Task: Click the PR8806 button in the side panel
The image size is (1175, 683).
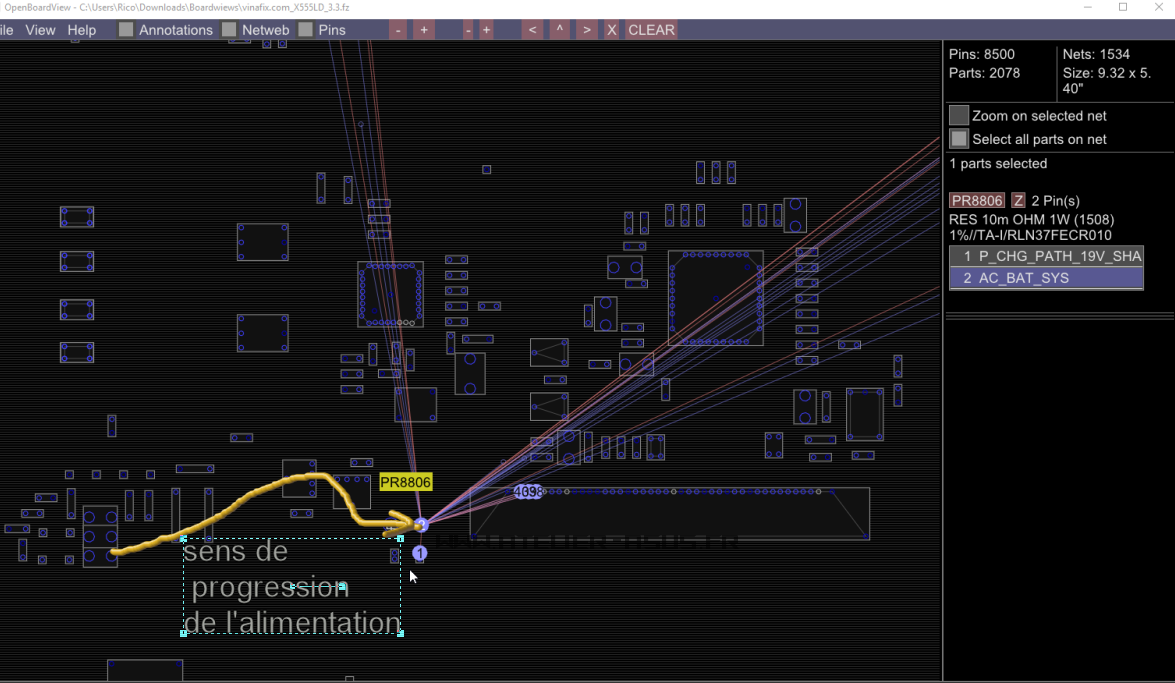Action: [976, 201]
